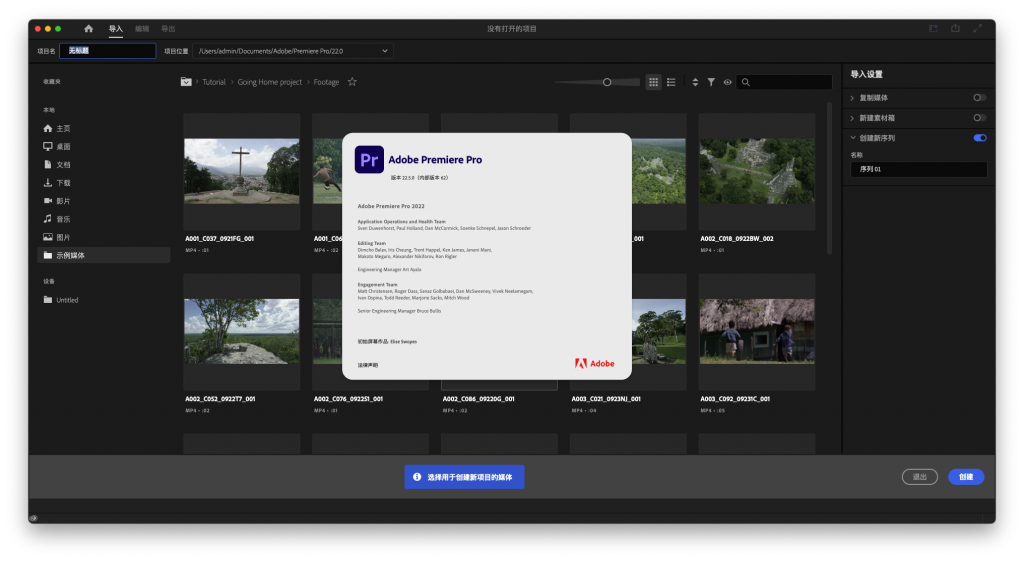This screenshot has width=1024, height=561.
Task: Click the monitor icon beside 桌面
Action: (x=48, y=146)
